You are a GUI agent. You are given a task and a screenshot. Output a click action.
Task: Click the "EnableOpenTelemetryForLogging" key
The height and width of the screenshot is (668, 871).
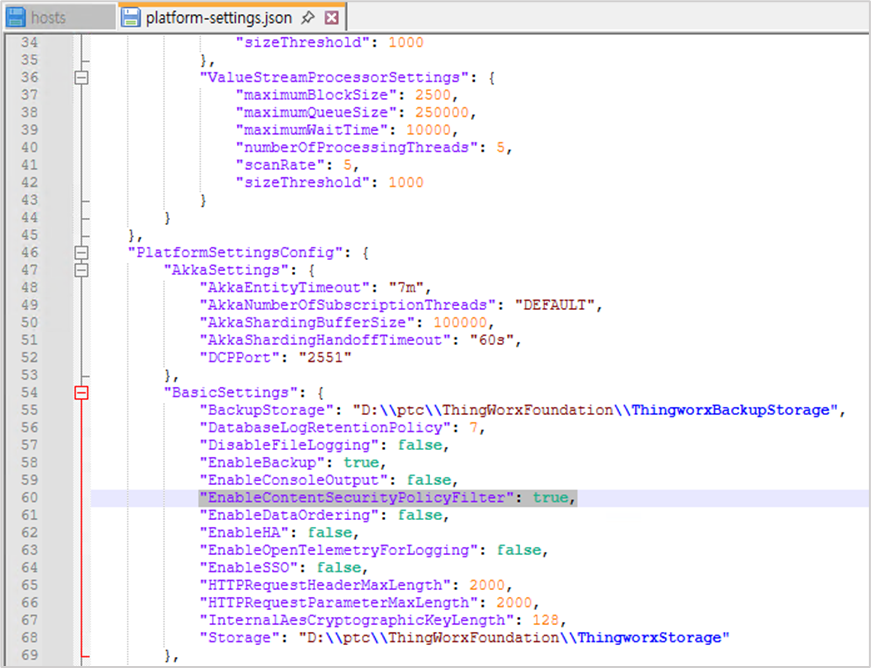click(x=338, y=550)
